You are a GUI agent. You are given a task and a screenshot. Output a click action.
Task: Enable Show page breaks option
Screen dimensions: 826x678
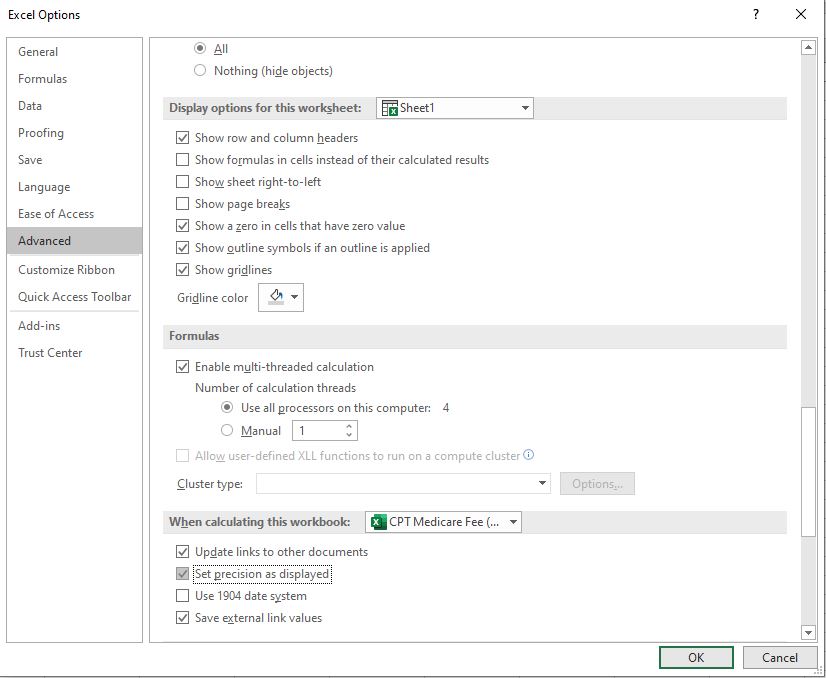(x=182, y=204)
